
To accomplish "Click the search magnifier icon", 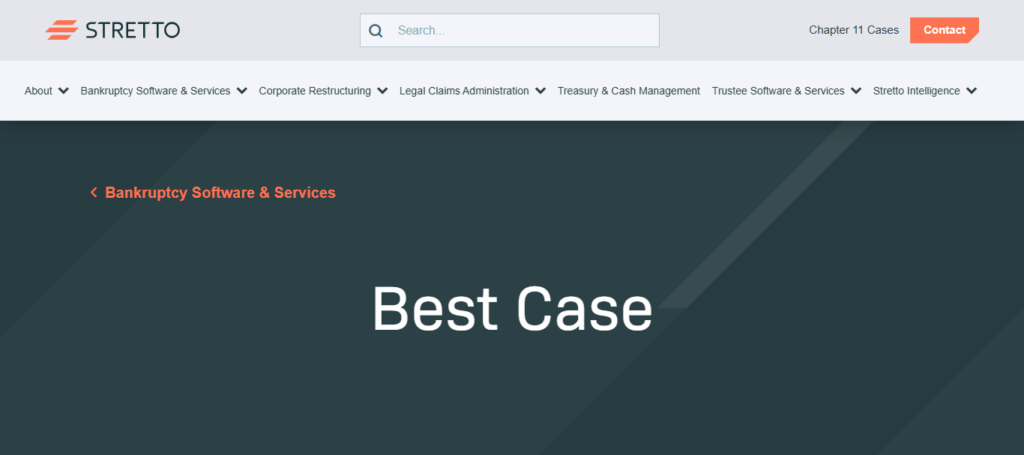I will tap(376, 31).
